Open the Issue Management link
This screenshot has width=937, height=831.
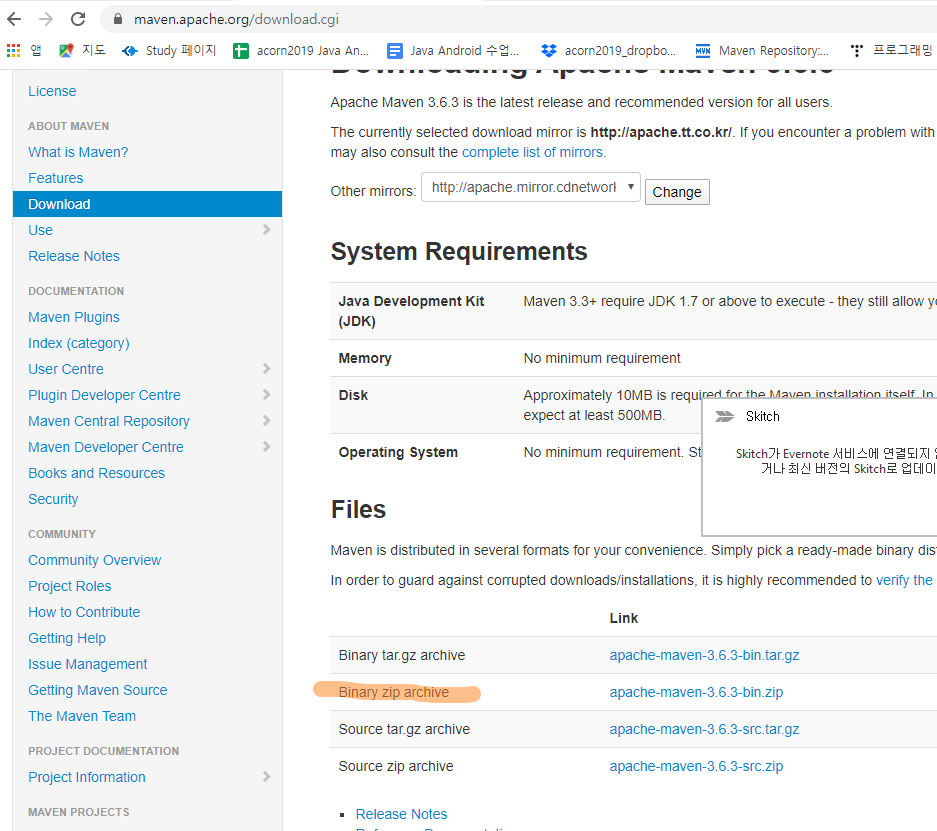87,664
